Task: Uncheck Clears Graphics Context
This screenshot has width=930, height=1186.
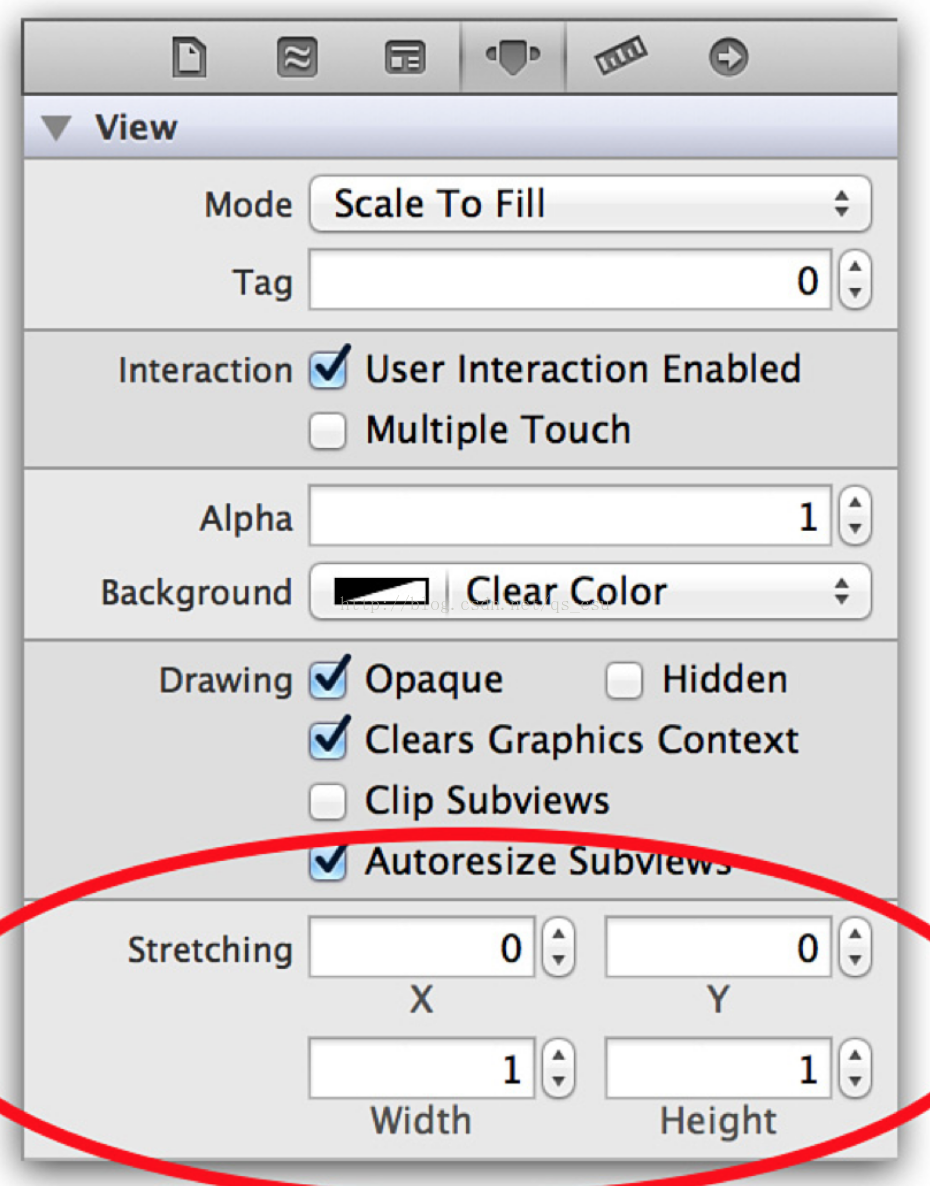Action: click(x=329, y=739)
